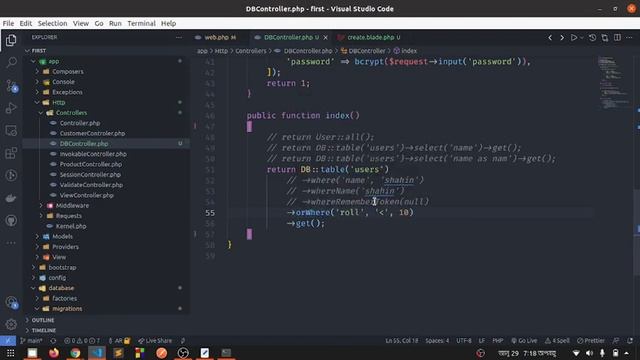Click the Ln 55, Col 18 cursor position
Screen dimensions: 640x360
pos(402,340)
